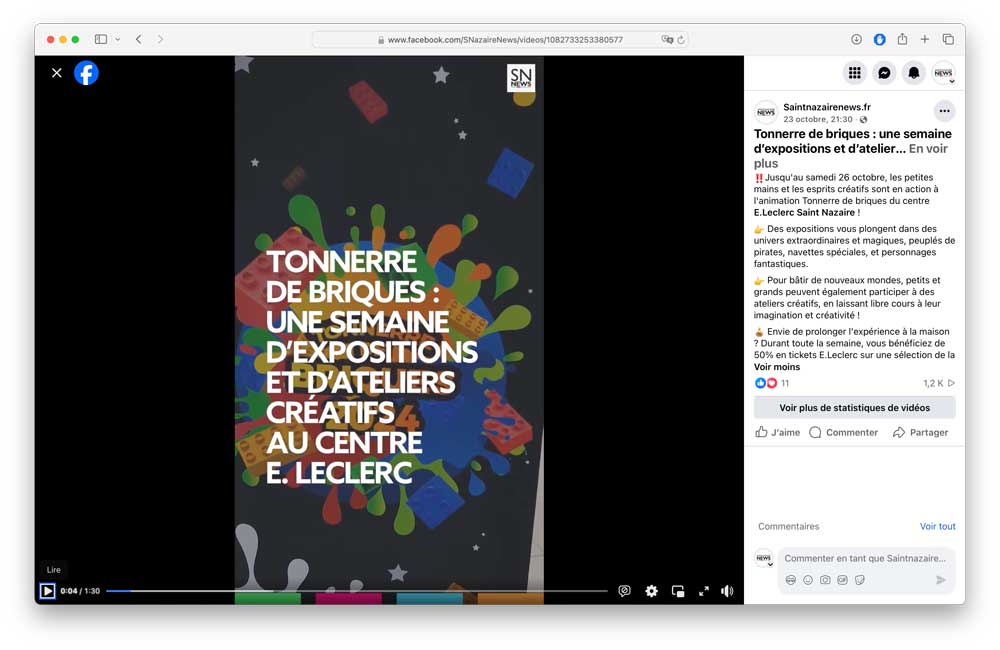1000x650 pixels.
Task: Reload the page
Action: pyautogui.click(x=681, y=40)
